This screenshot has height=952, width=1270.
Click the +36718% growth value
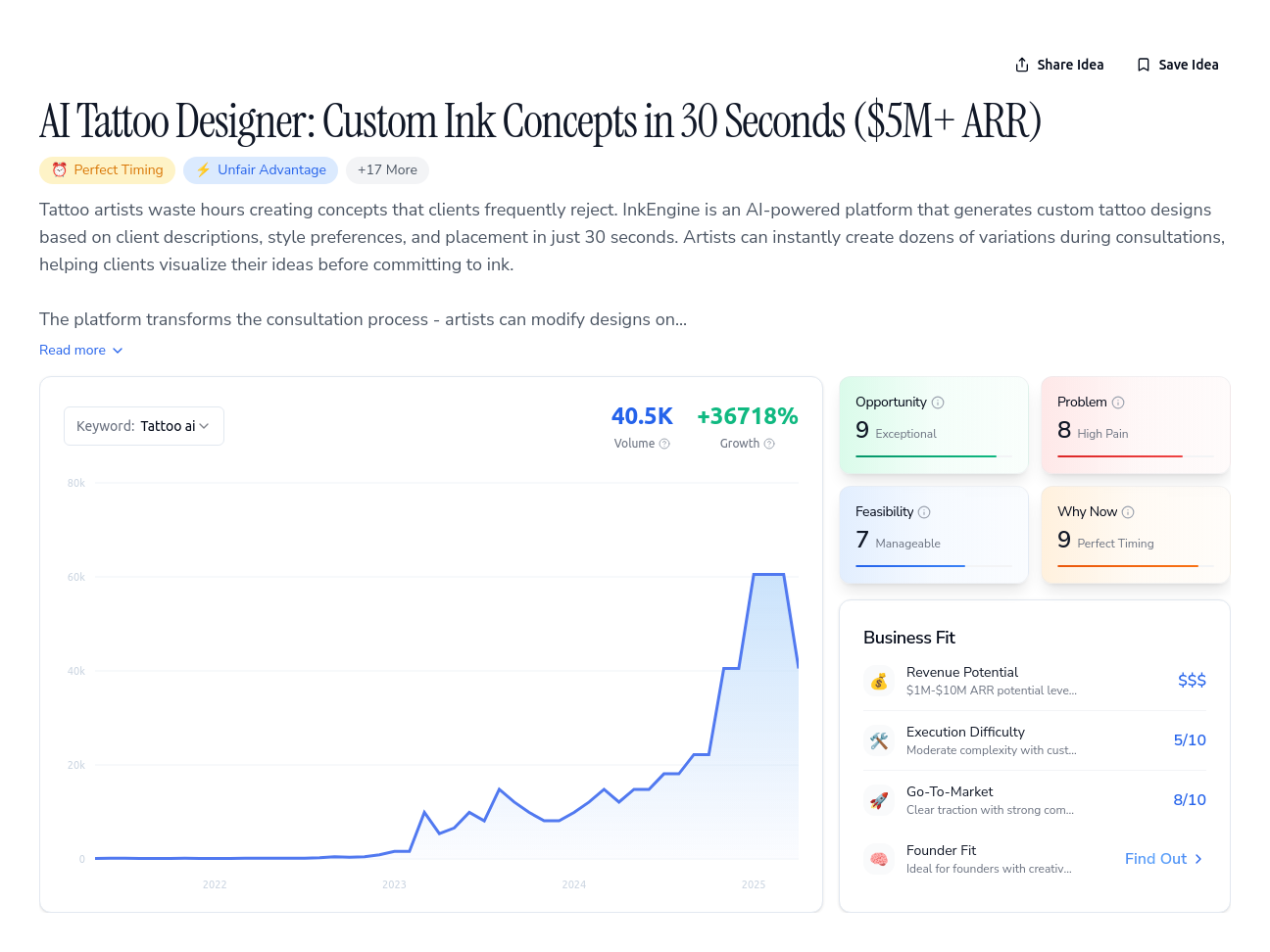pyautogui.click(x=748, y=416)
